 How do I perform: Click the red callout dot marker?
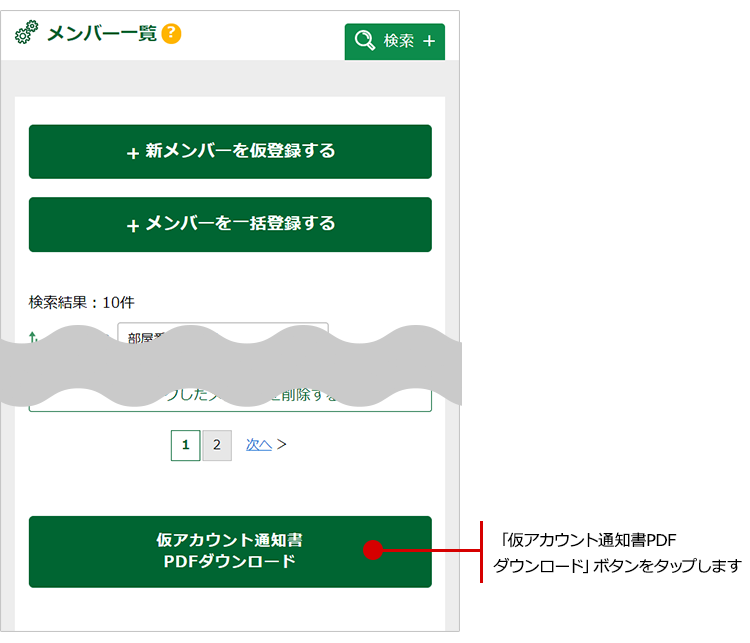373,550
